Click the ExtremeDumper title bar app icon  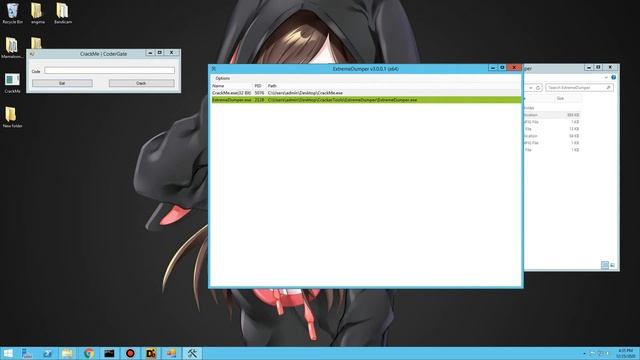coord(213,69)
